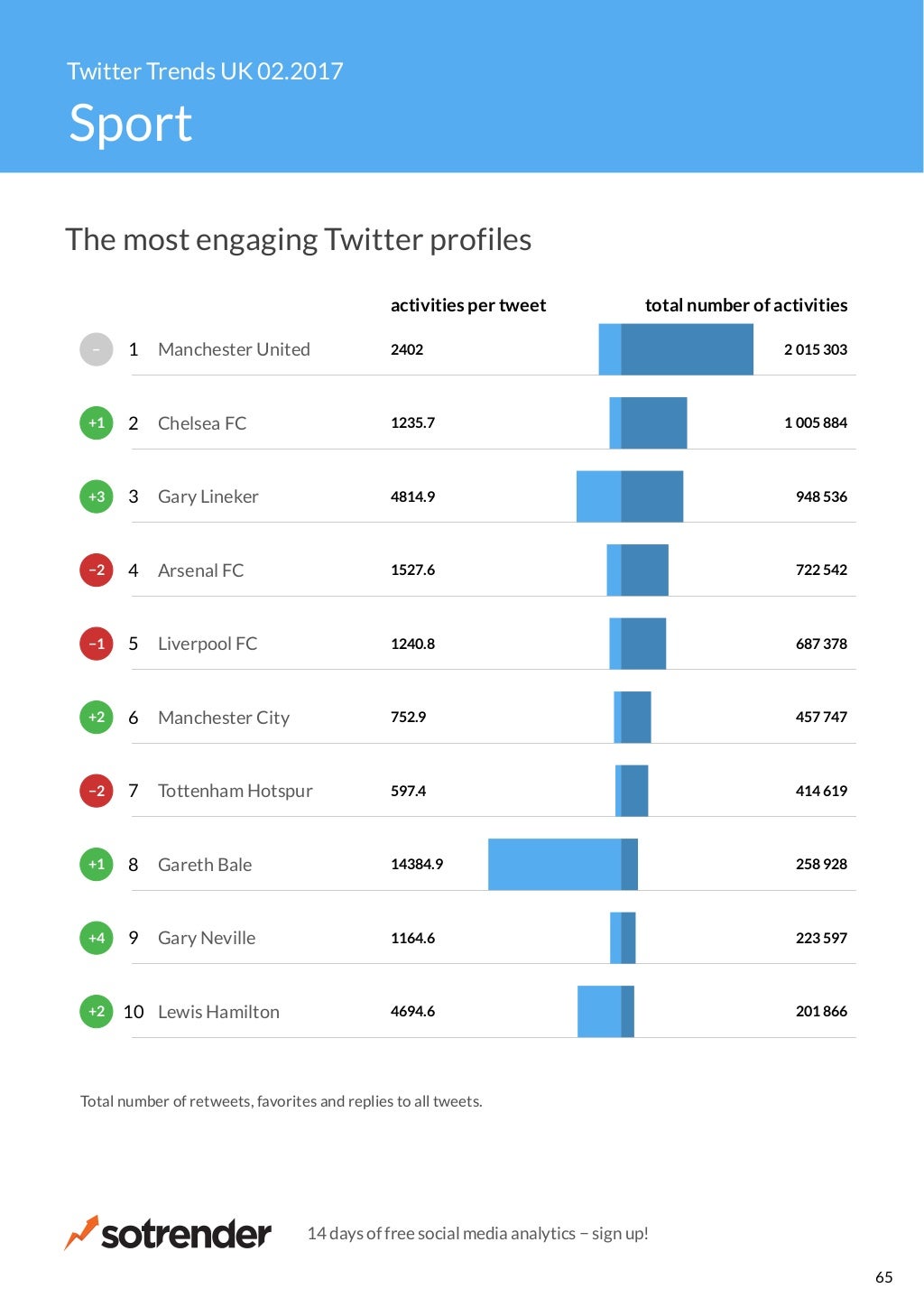
Task: Click Gareth Bale's long light-blue activity bar
Action: coord(554,865)
